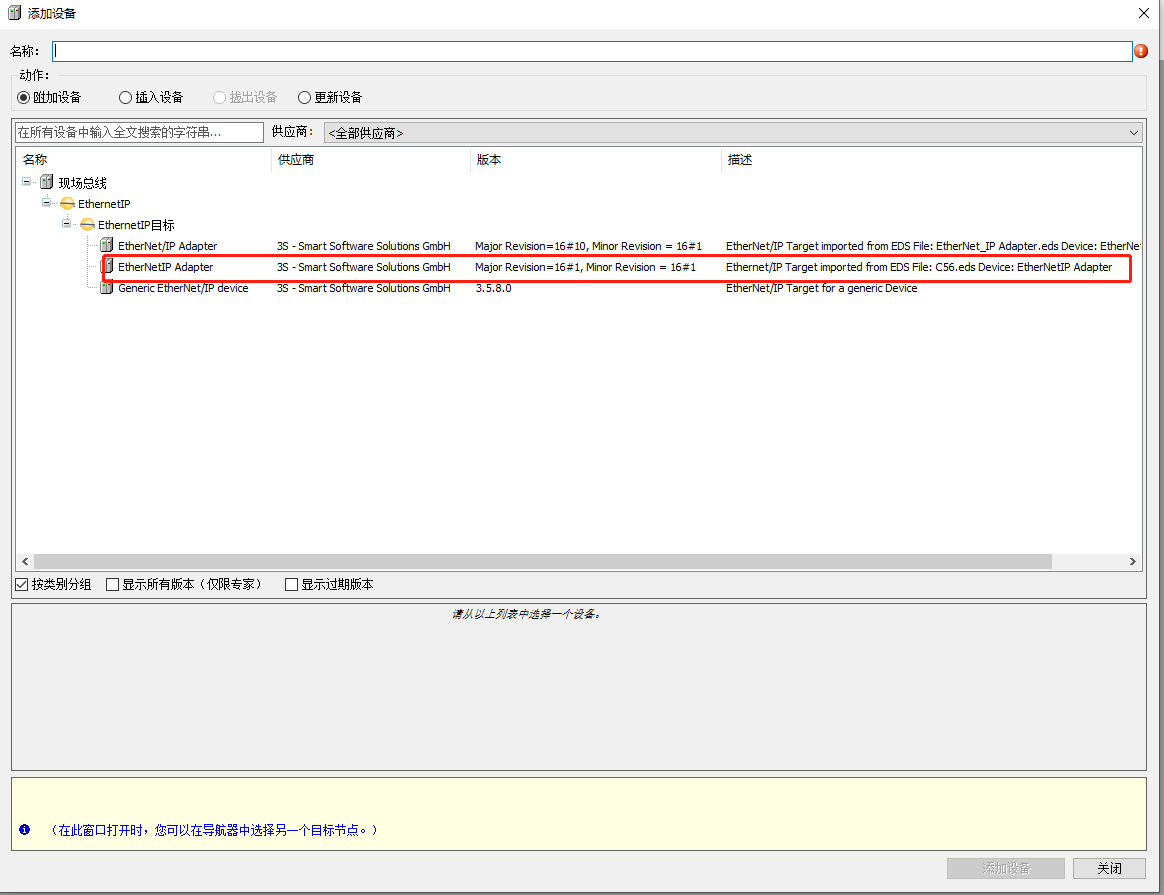Click description mentioning EtherNet_IP Adapter.eds
The image size is (1164, 895).
[933, 246]
